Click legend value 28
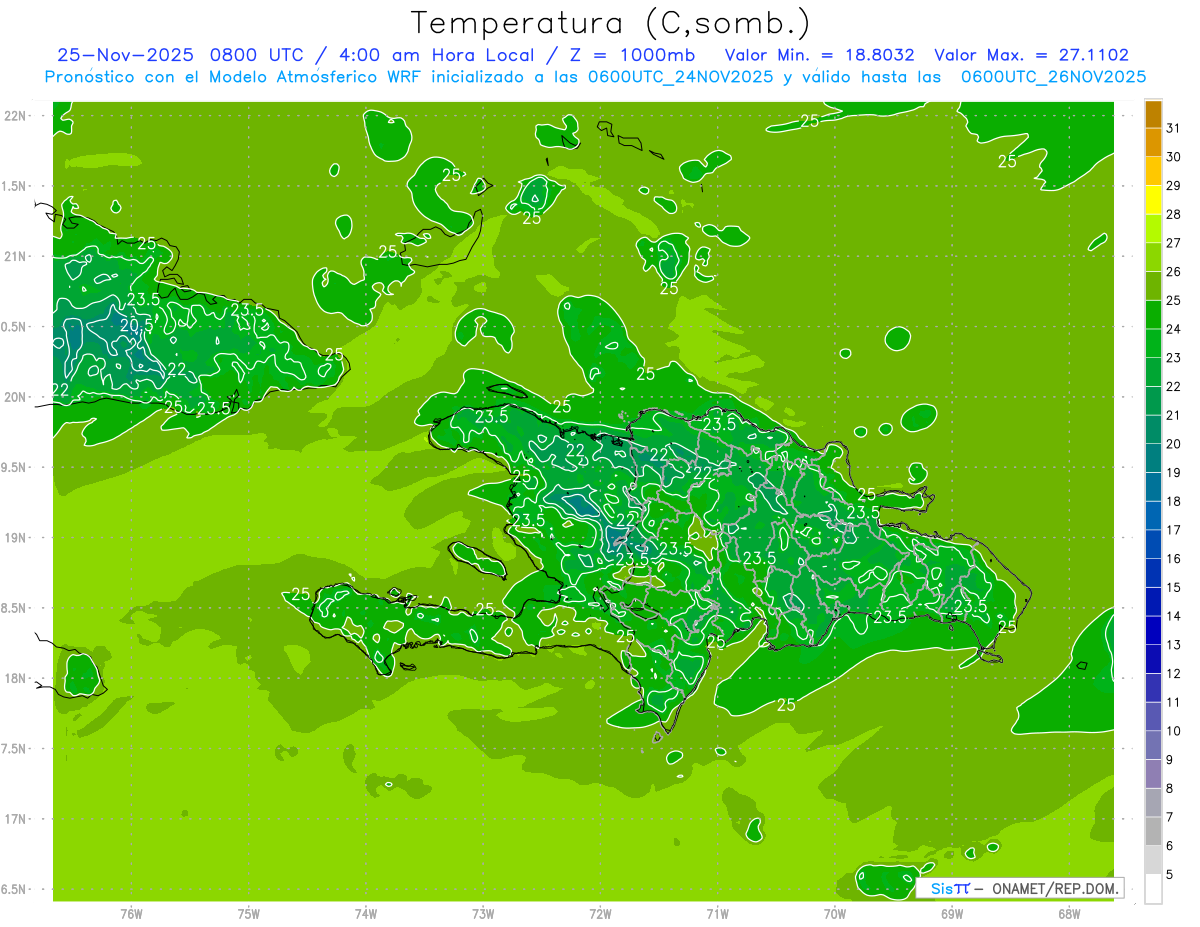Viewport: 1200px width, 927px height. [x=1173, y=214]
